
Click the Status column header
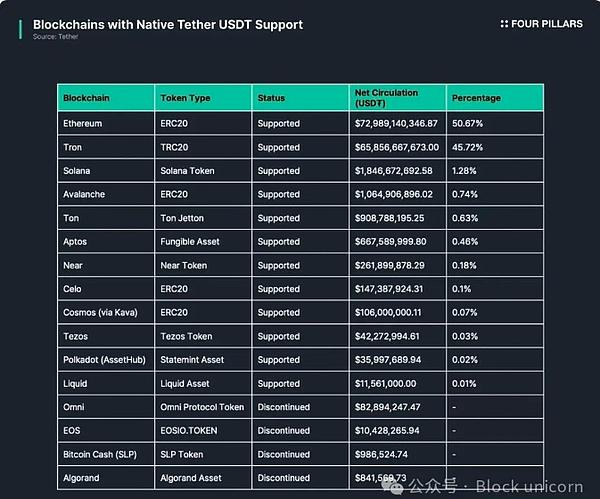point(300,98)
